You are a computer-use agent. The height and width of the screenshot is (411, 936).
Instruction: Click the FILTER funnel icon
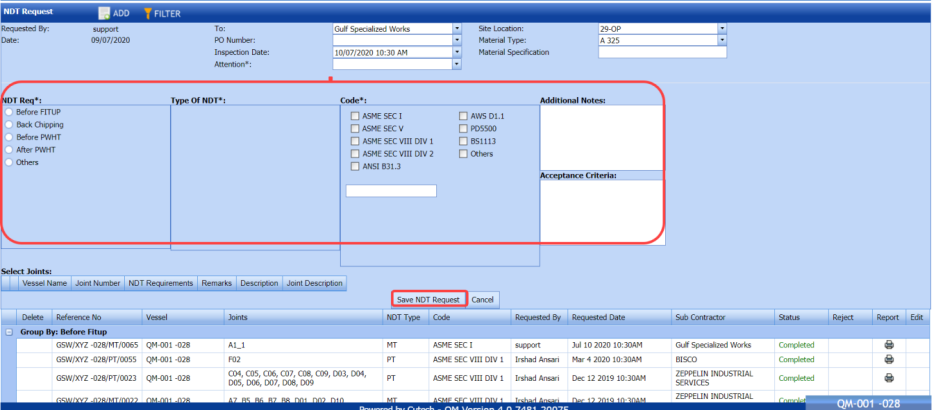coord(148,14)
